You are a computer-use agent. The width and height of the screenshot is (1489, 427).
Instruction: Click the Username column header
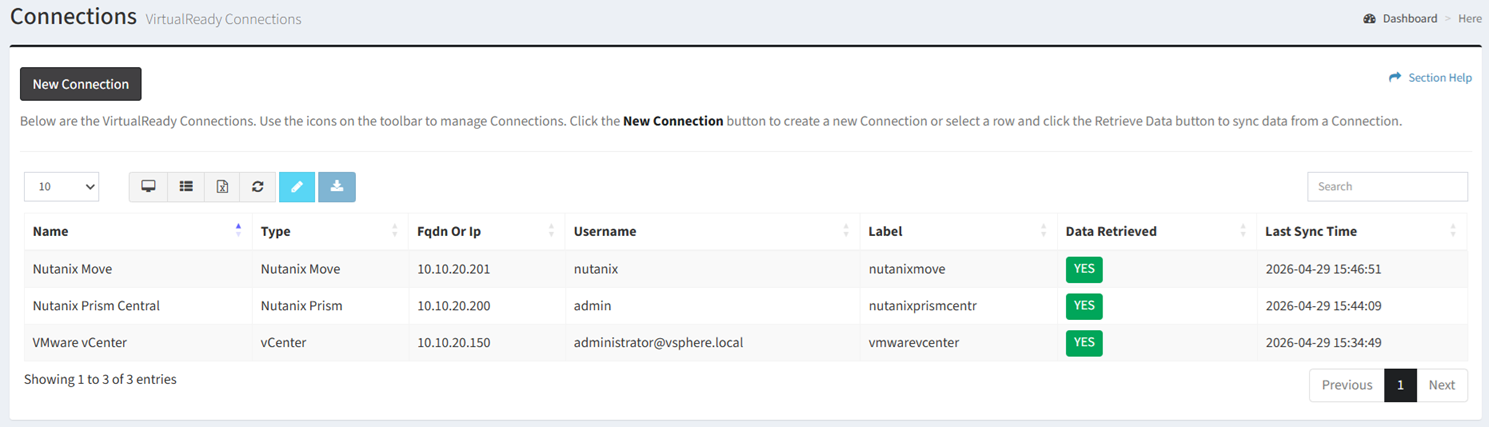coord(712,231)
